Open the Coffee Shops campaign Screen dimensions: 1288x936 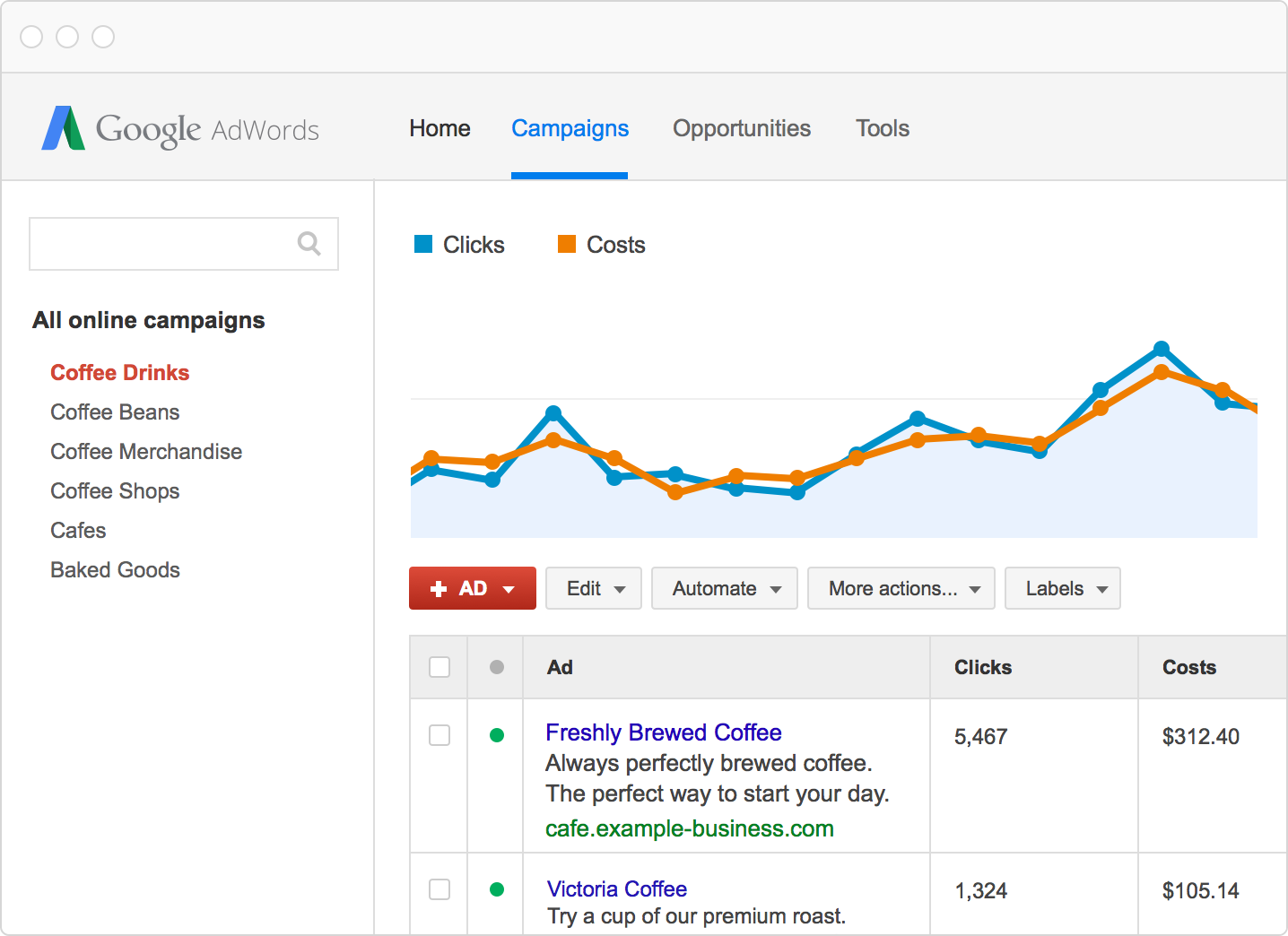click(115, 491)
